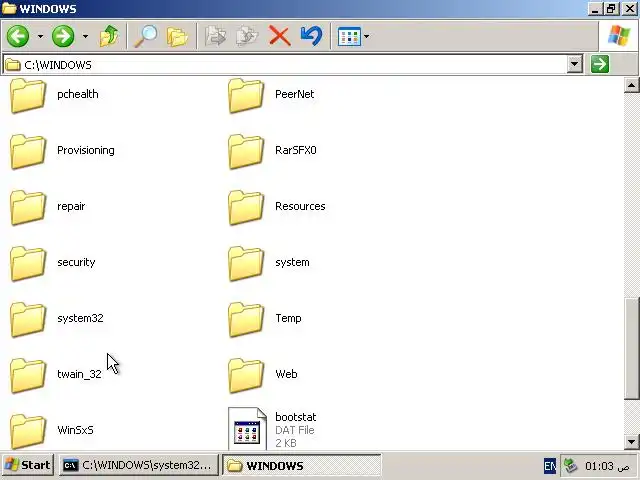Image resolution: width=640 pixels, height=480 pixels.
Task: Click the Move To toolbar icon
Action: (216, 36)
